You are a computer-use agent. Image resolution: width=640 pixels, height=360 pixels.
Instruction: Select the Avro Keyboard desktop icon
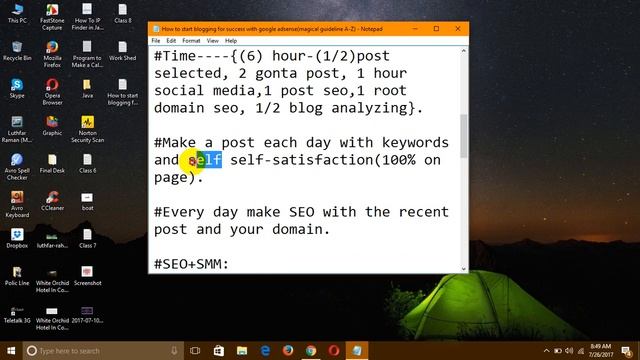coord(17,204)
